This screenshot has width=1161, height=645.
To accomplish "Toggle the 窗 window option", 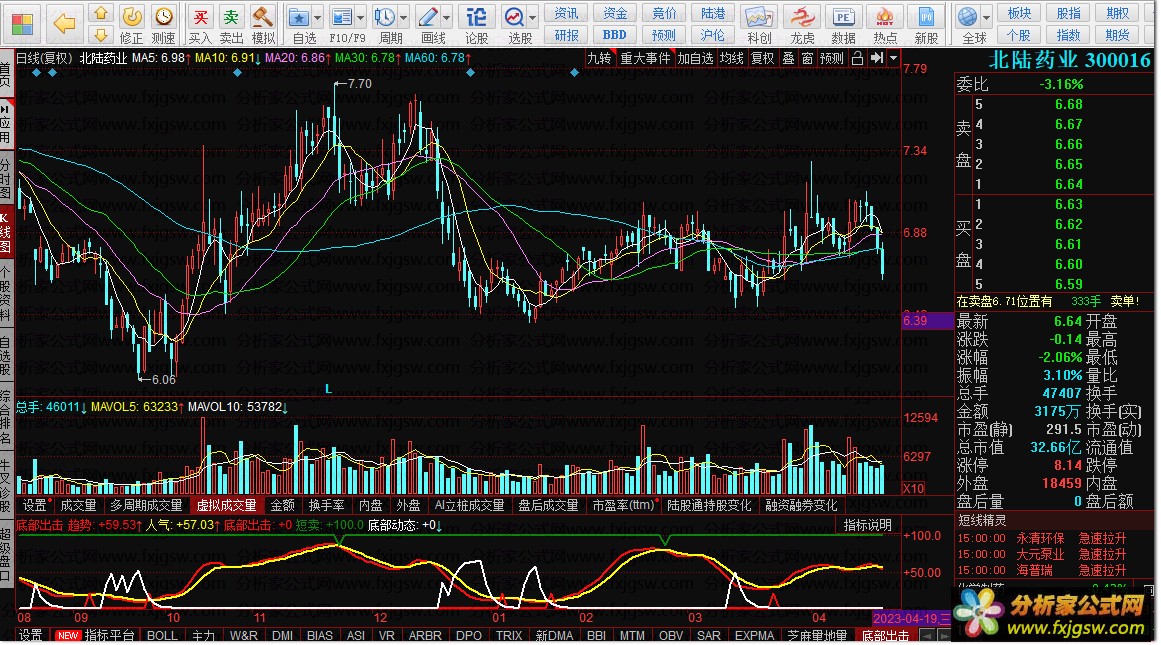I will 807,58.
